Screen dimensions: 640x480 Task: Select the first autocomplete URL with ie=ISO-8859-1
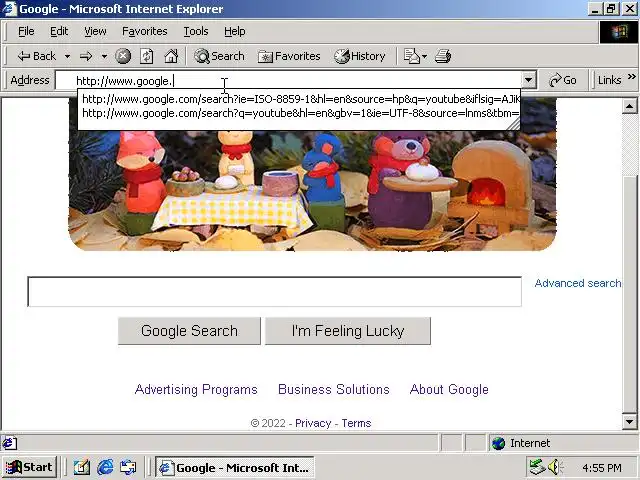[x=300, y=99]
